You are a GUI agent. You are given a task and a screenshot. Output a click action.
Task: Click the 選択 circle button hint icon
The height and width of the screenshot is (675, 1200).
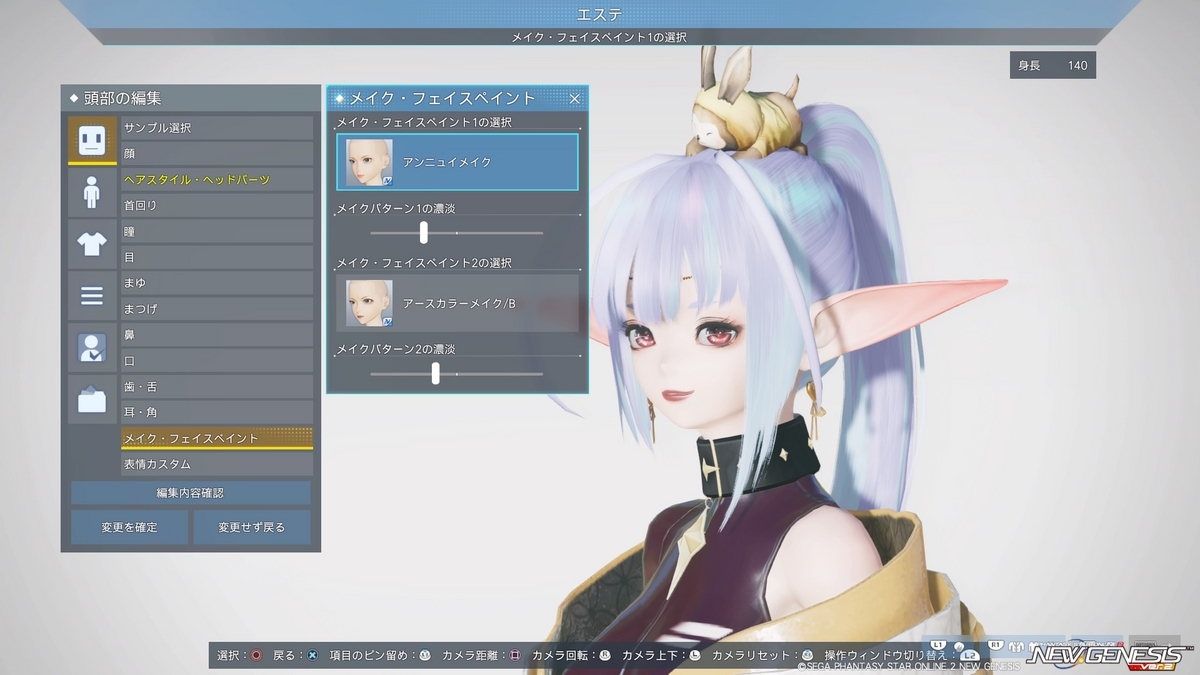pos(256,655)
